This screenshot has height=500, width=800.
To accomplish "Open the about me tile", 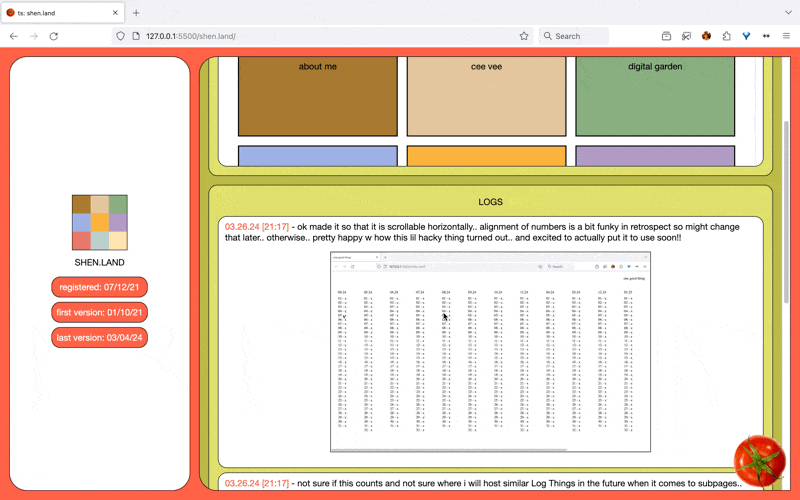I will (x=317, y=96).
